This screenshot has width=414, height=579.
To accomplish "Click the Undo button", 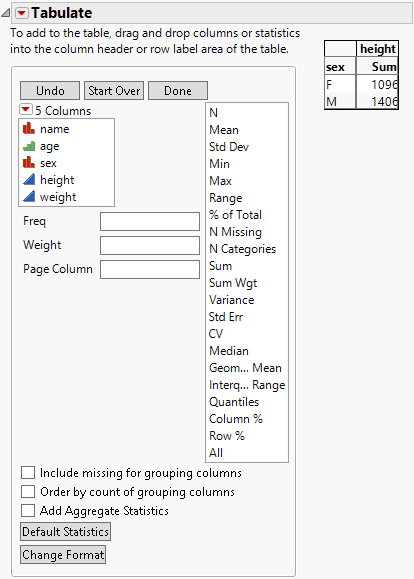I will (x=50, y=91).
